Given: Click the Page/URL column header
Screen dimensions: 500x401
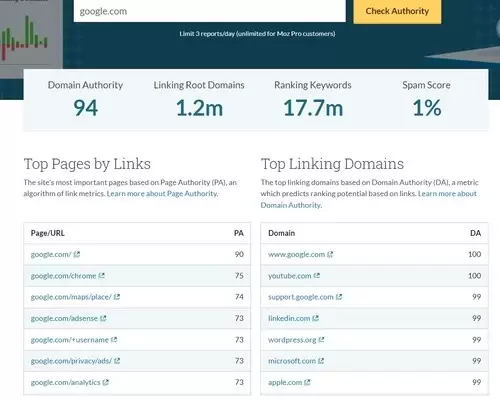Looking at the screenshot, I should click(47, 233).
